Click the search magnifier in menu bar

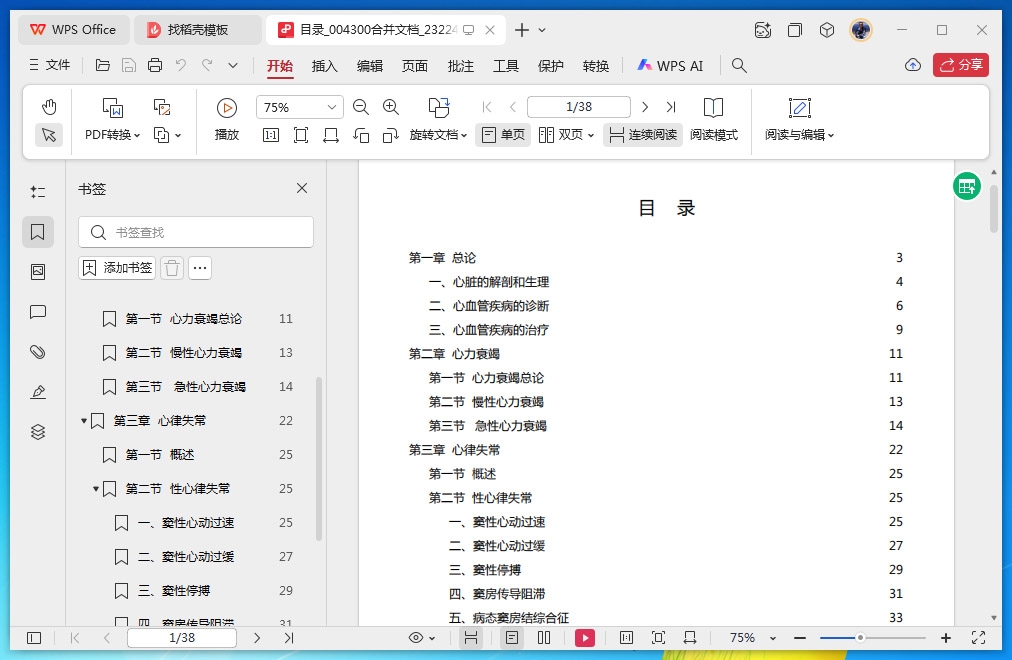click(739, 66)
